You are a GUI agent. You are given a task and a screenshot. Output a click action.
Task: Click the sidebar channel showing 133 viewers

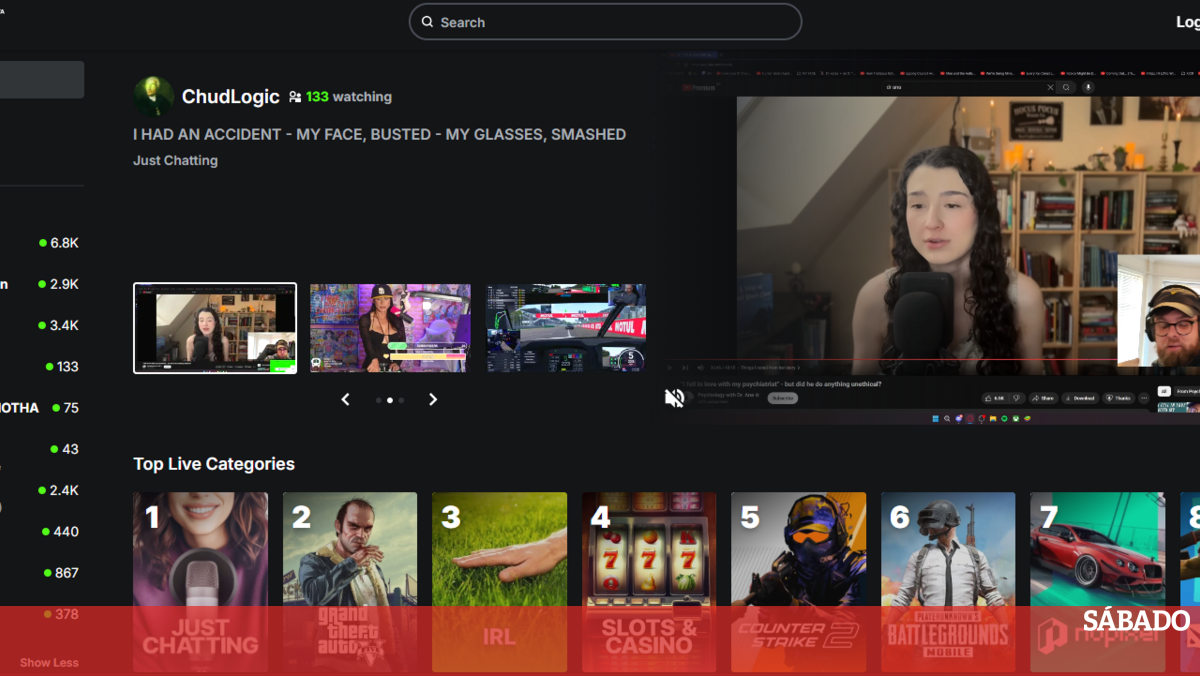42,367
